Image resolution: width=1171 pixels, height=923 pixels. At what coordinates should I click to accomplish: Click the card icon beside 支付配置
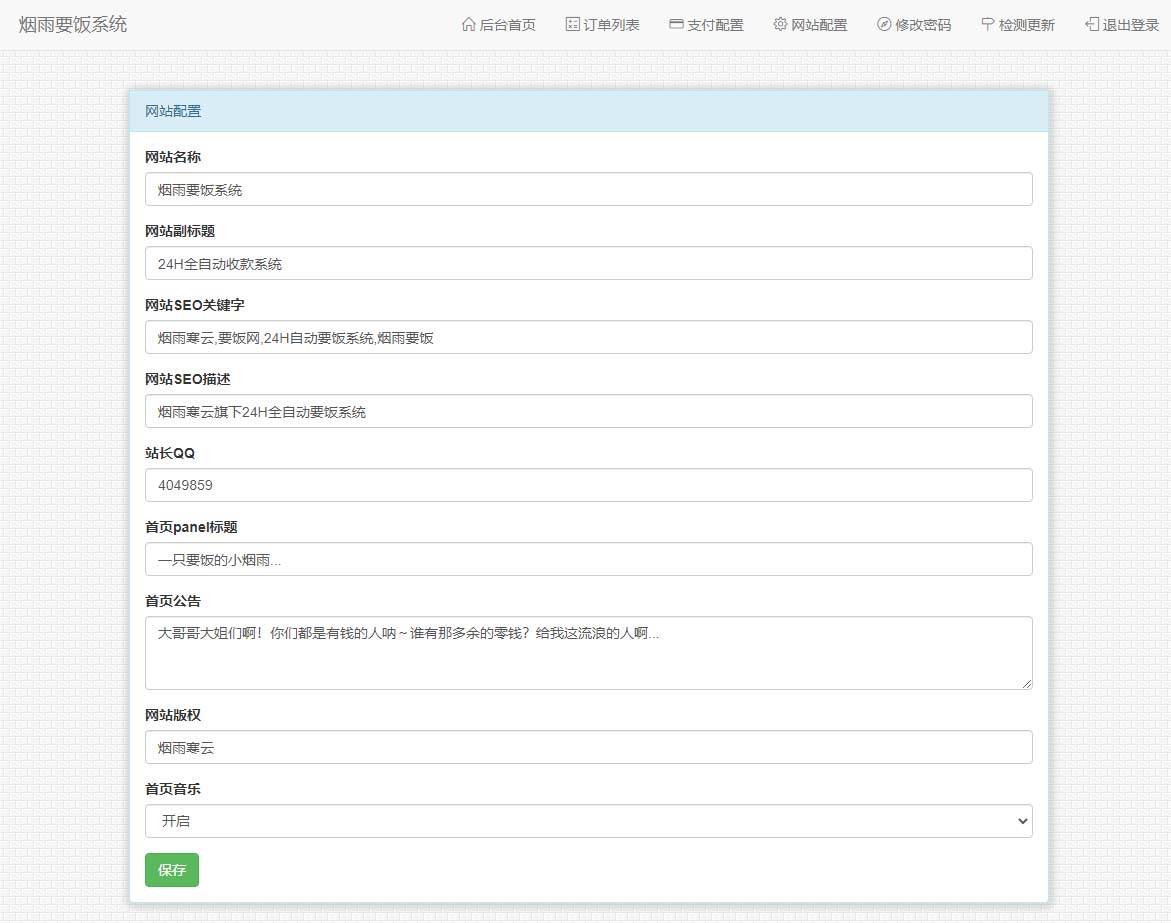click(676, 25)
